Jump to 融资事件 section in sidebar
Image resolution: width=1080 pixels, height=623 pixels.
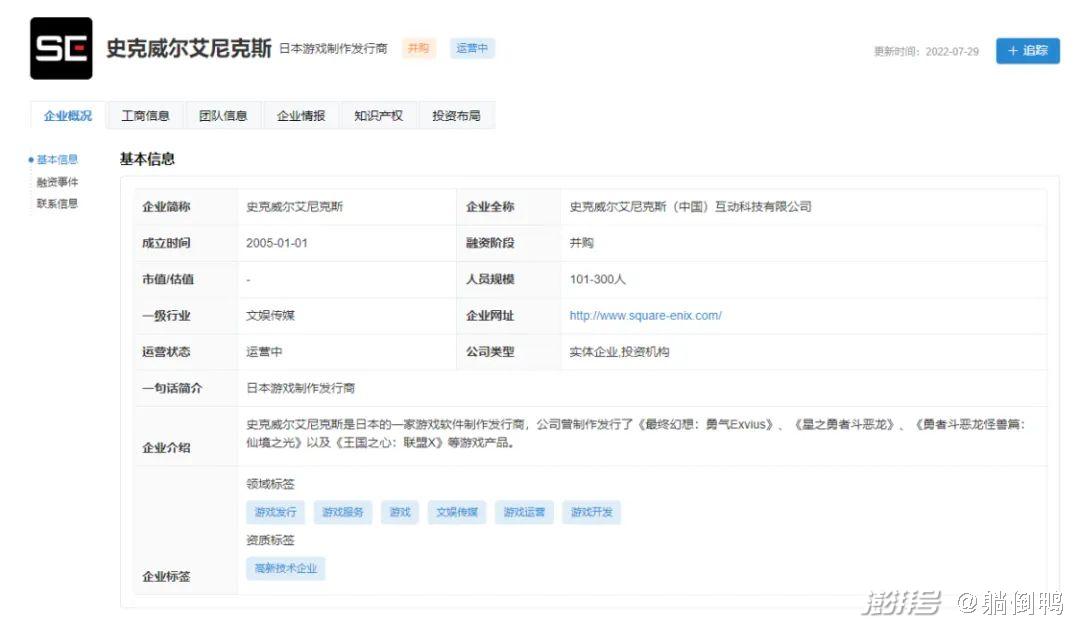pos(57,182)
